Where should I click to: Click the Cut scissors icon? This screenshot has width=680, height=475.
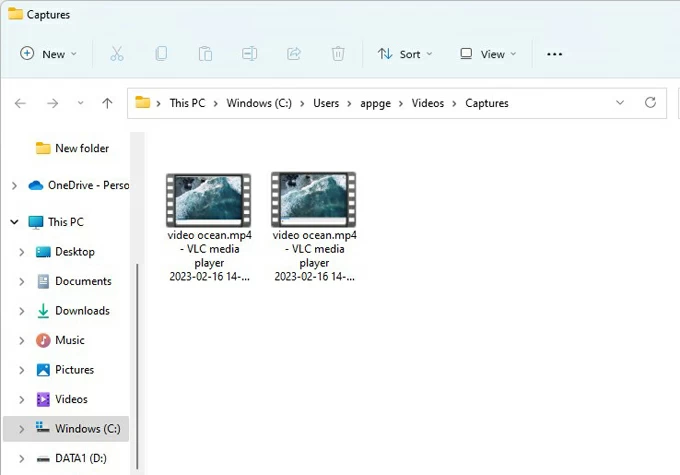(x=116, y=54)
